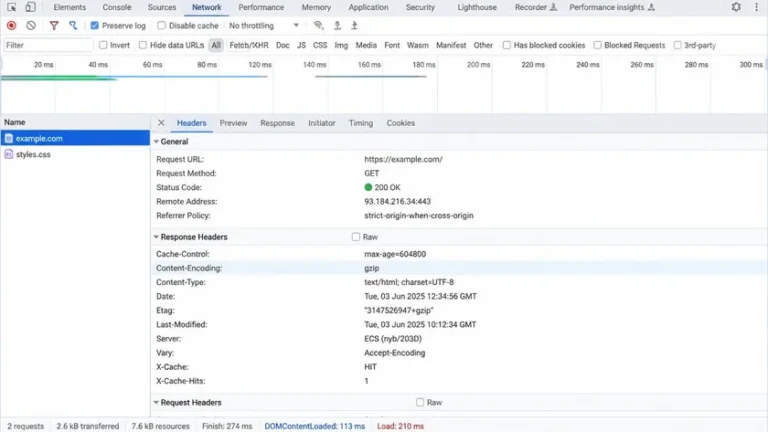Clear the network log
The width and height of the screenshot is (768, 432).
[x=31, y=25]
